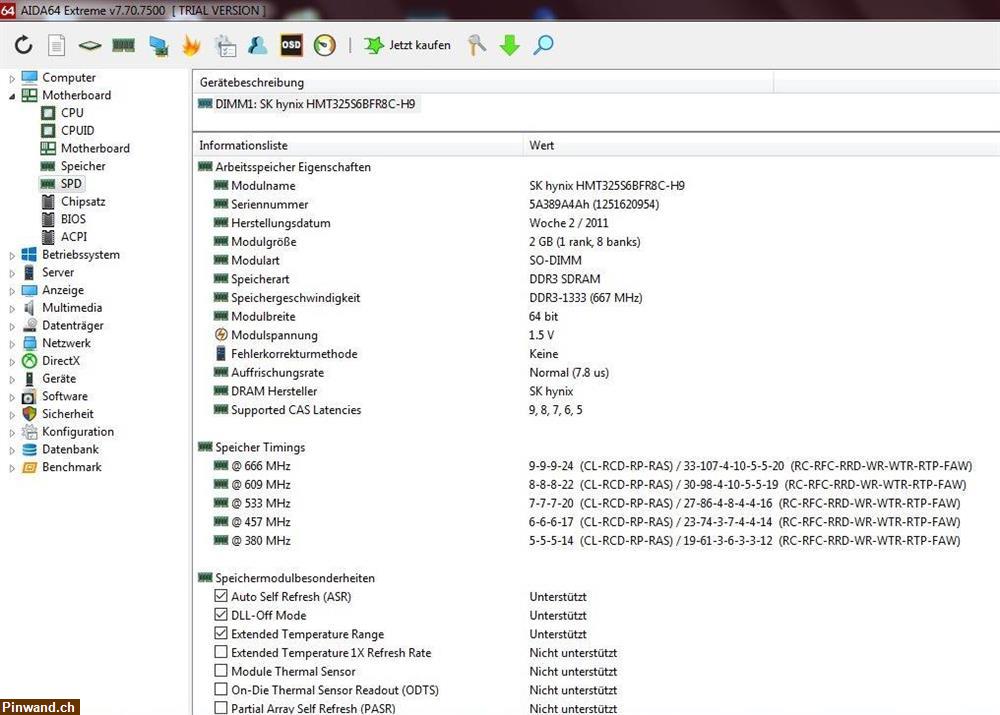Click the magnifying glass search icon

[543, 45]
